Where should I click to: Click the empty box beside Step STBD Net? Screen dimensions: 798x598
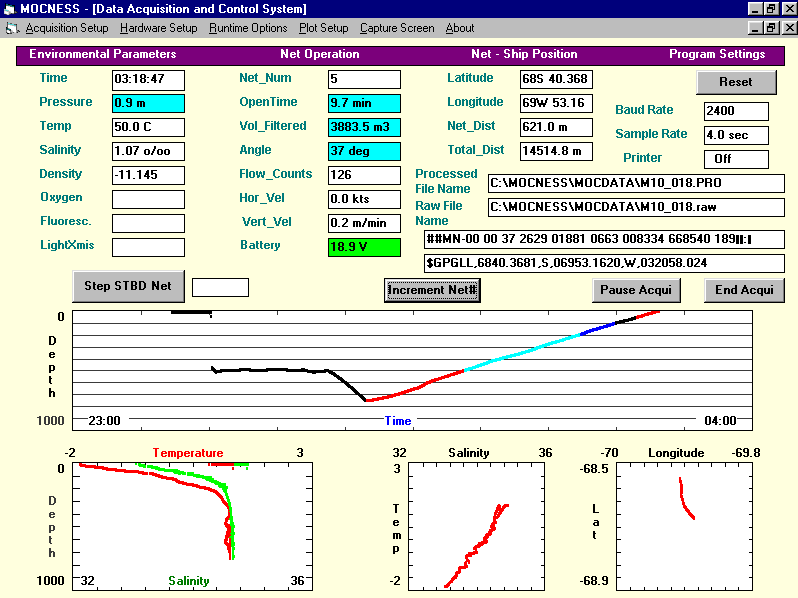coord(220,287)
